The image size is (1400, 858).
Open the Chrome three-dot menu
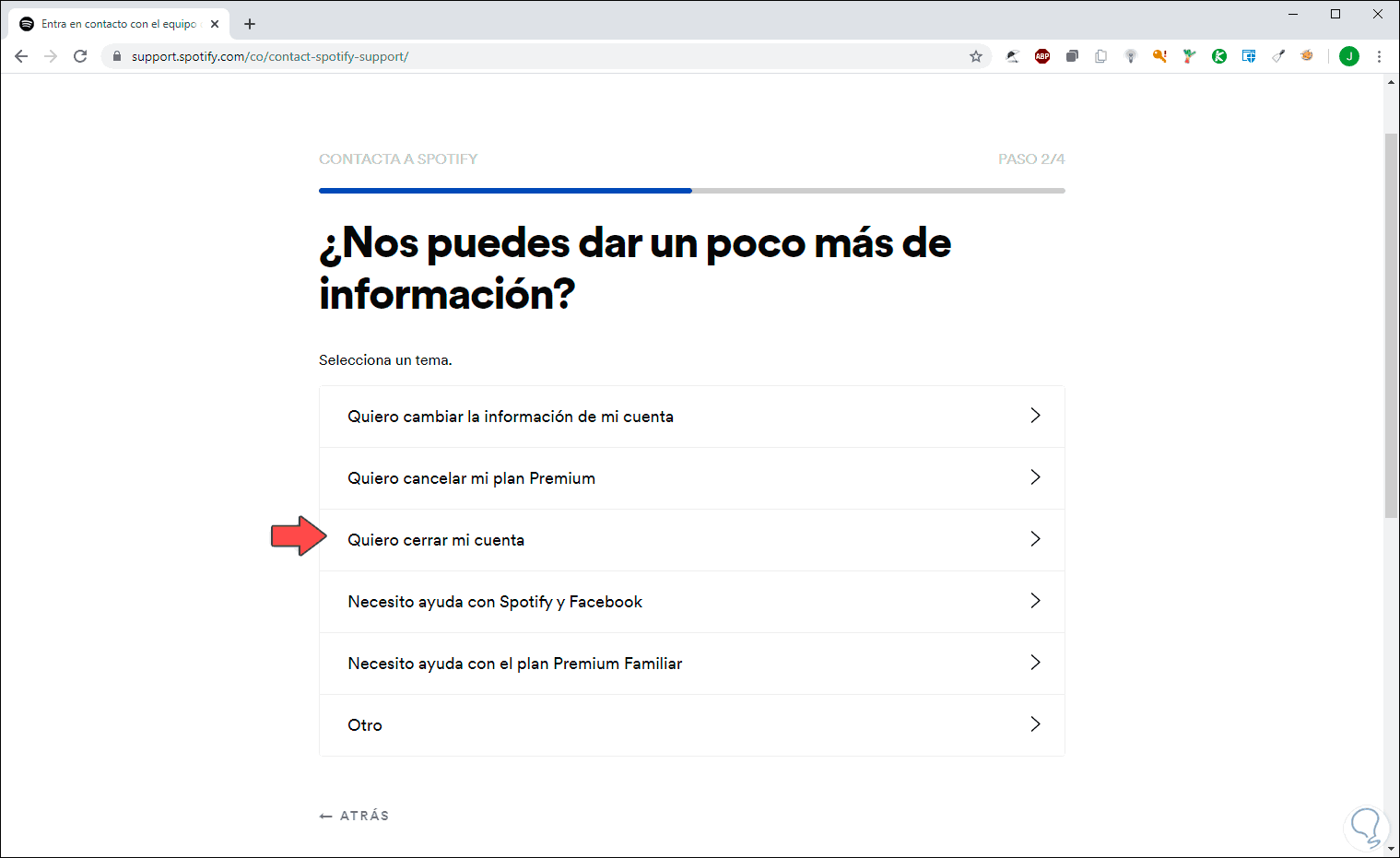pos(1379,56)
